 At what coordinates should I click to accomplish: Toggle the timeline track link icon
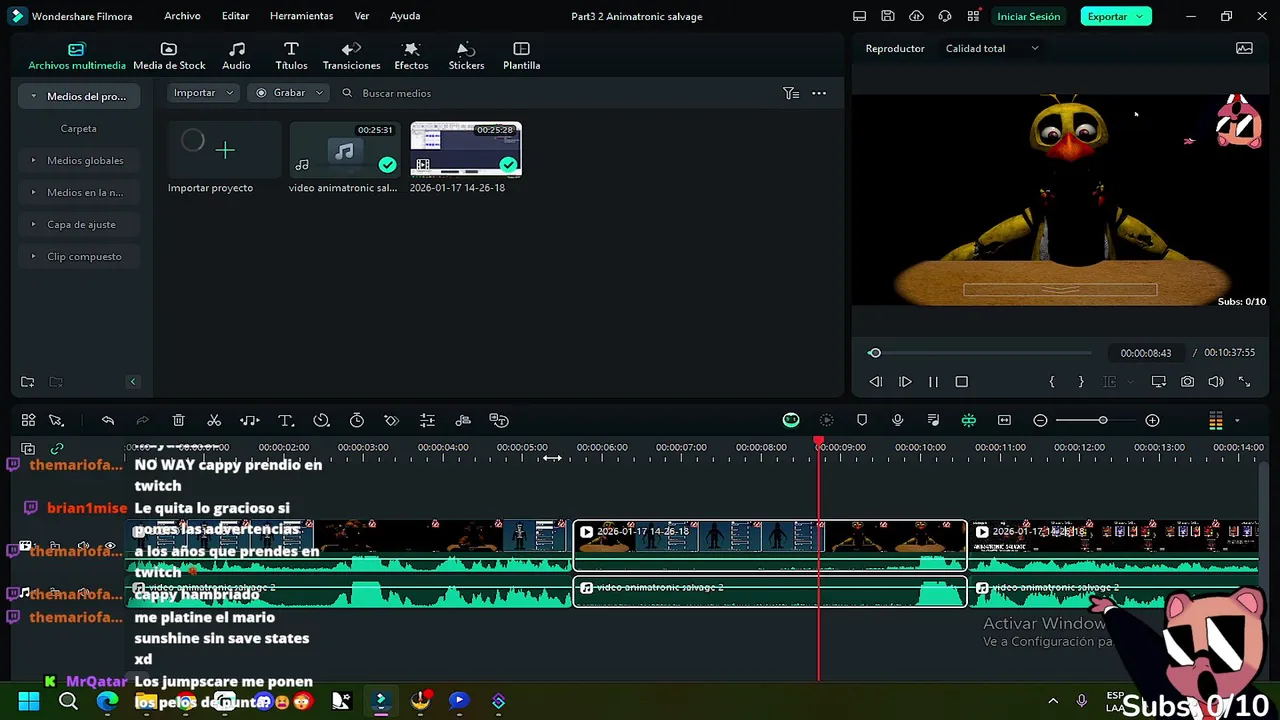pos(57,449)
